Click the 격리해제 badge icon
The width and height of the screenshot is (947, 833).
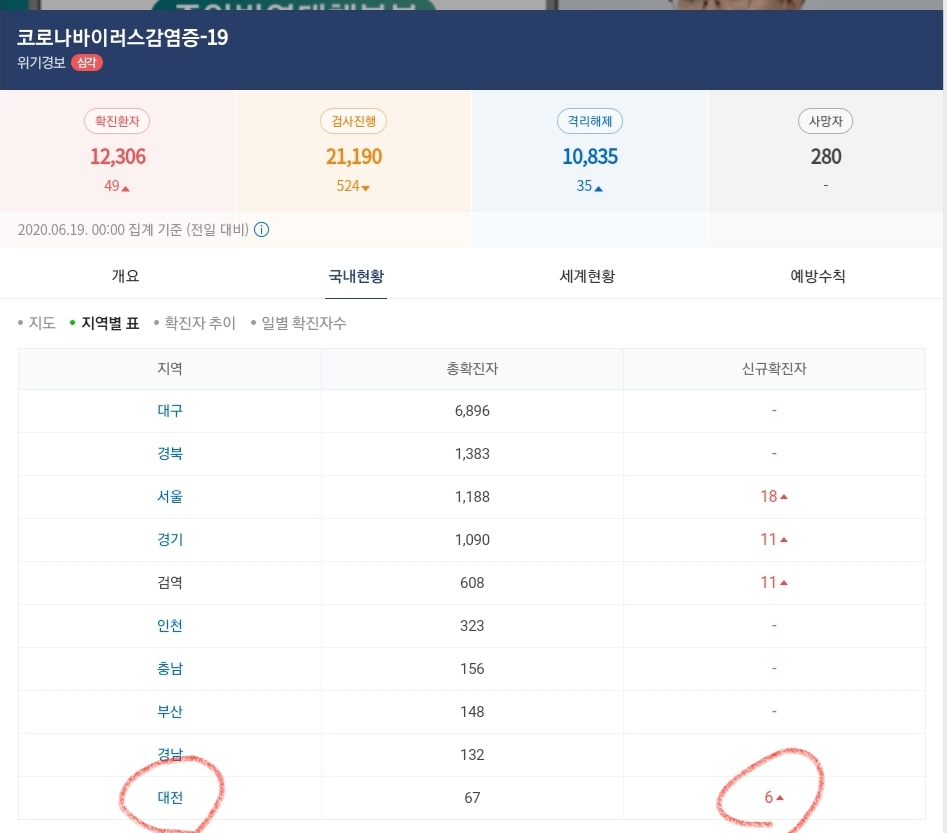tap(589, 121)
